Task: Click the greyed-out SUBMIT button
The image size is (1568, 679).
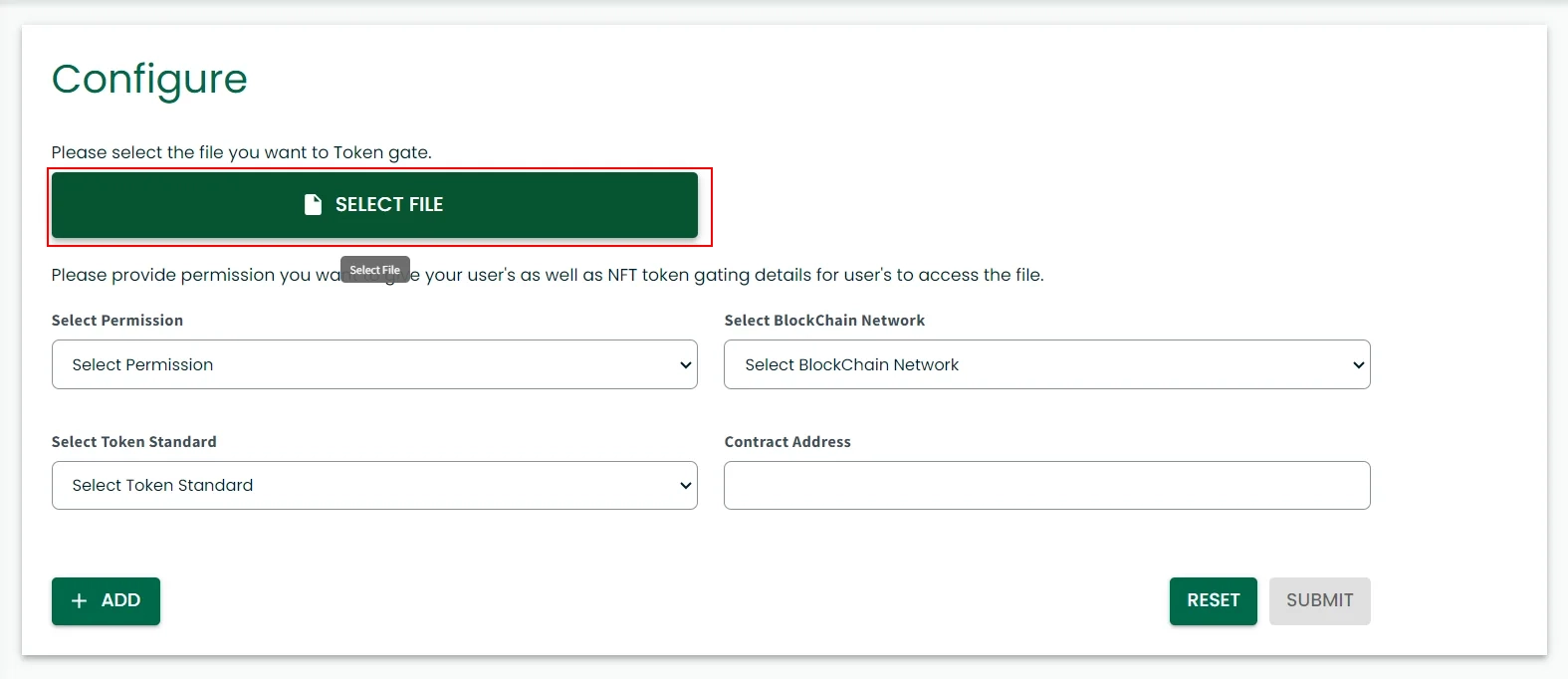Action: click(x=1319, y=601)
